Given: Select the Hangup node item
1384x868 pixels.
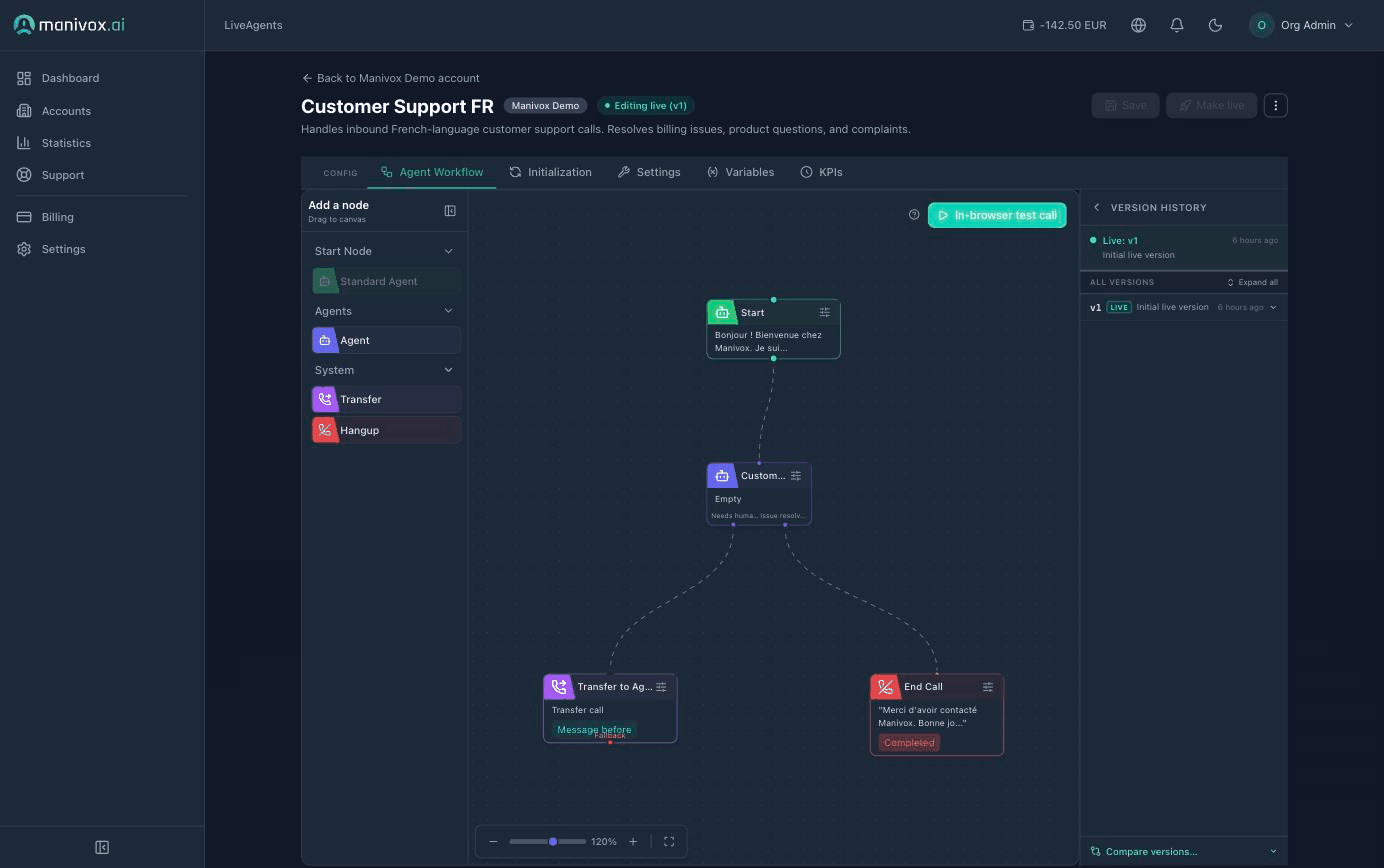Looking at the screenshot, I should click(x=386, y=430).
